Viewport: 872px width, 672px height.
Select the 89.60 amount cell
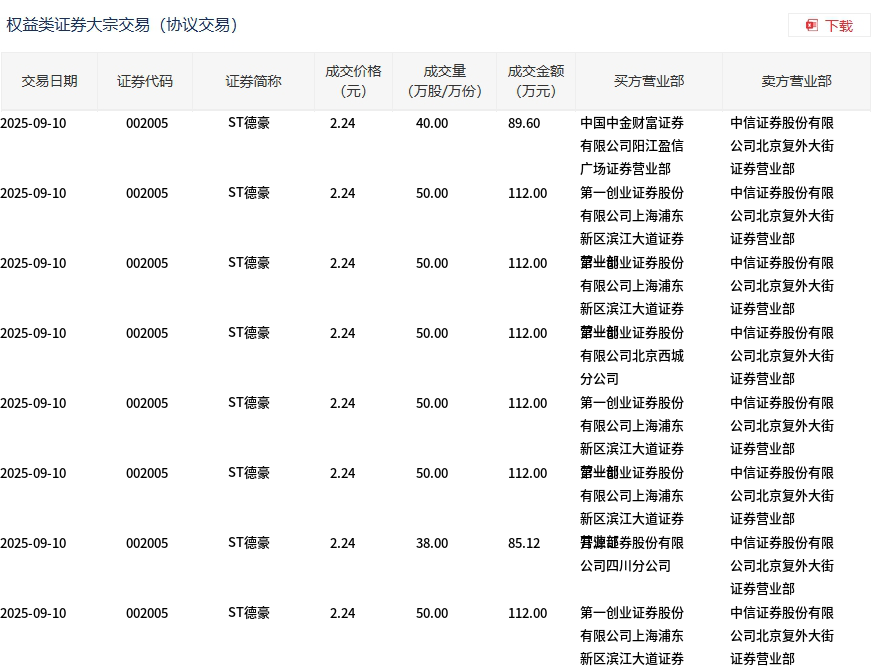pyautogui.click(x=524, y=123)
